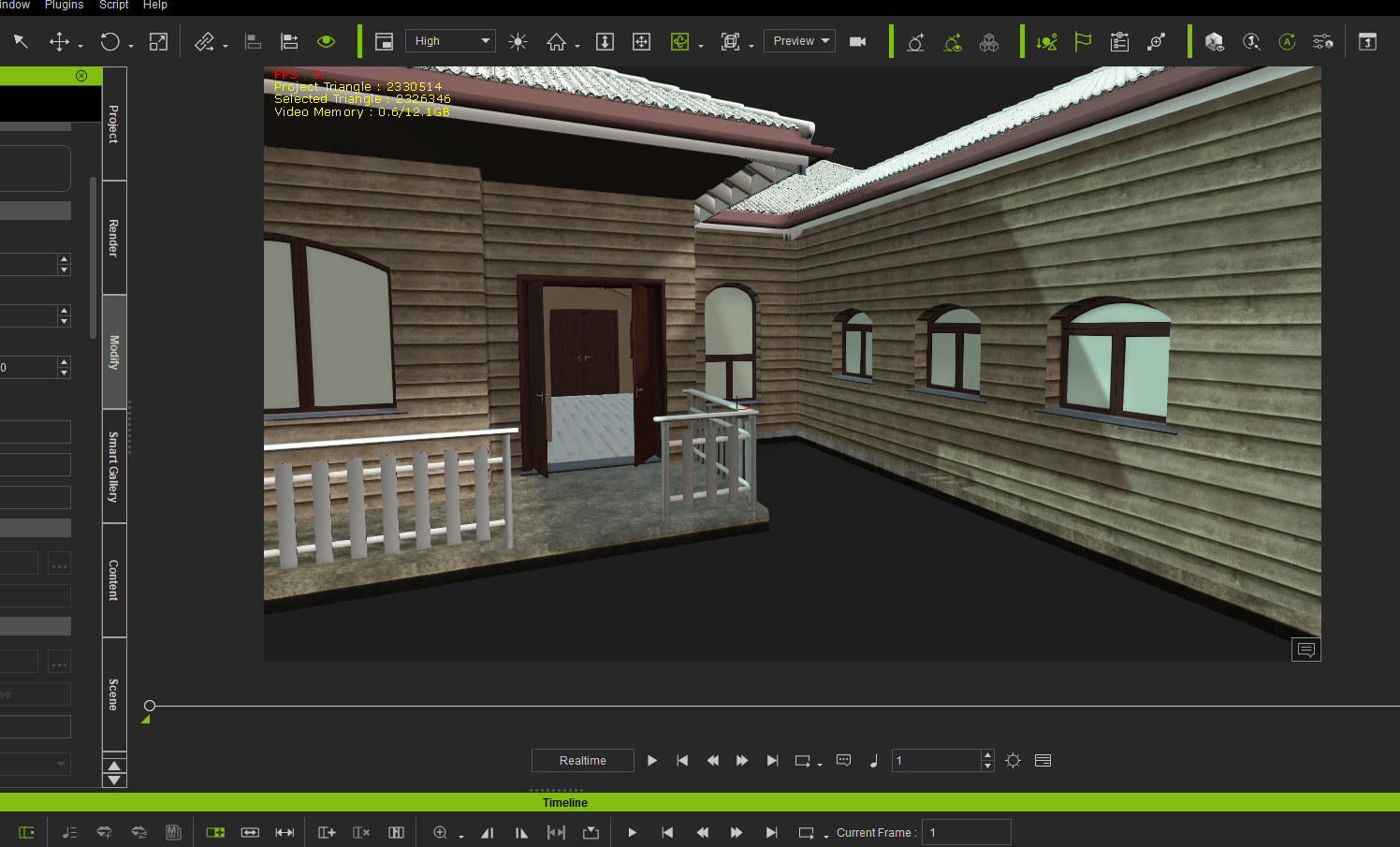Viewport: 1400px width, 847px height.
Task: Click the frame number field beside note icon
Action: 937,761
